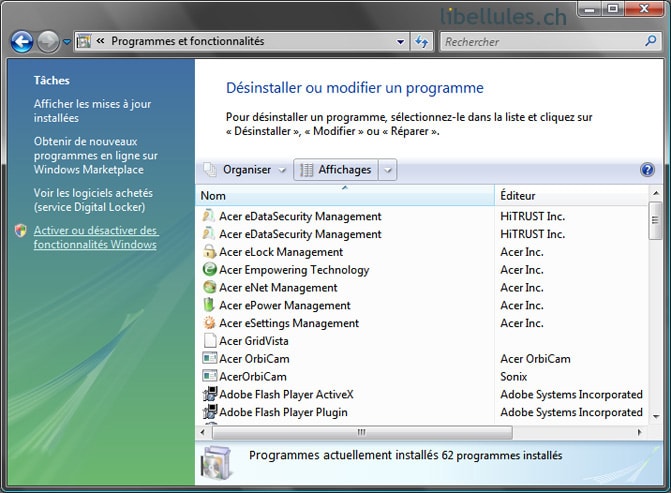Image resolution: width=671 pixels, height=493 pixels.
Task: Select the AcerOrbiCam program icon
Action: click(209, 376)
